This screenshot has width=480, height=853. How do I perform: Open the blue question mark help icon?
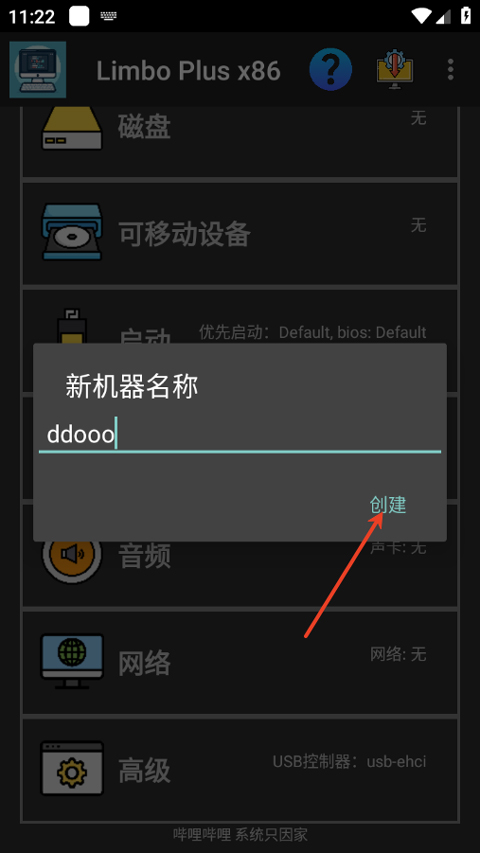click(x=330, y=69)
